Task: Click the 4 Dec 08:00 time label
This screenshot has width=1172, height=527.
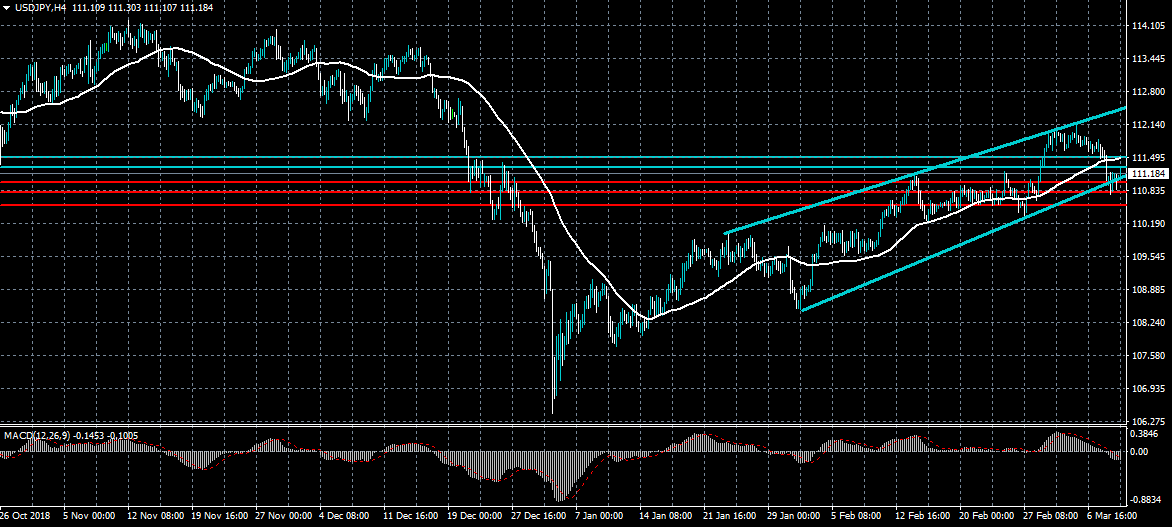Action: point(344,516)
